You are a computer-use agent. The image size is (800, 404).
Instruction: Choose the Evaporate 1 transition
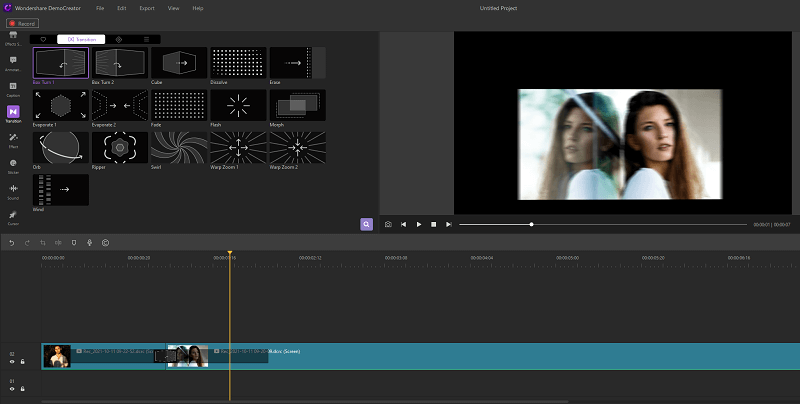(x=61, y=106)
